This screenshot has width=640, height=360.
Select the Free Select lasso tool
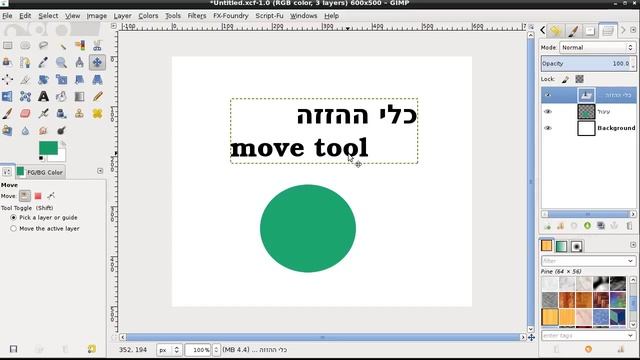pyautogui.click(x=43, y=45)
